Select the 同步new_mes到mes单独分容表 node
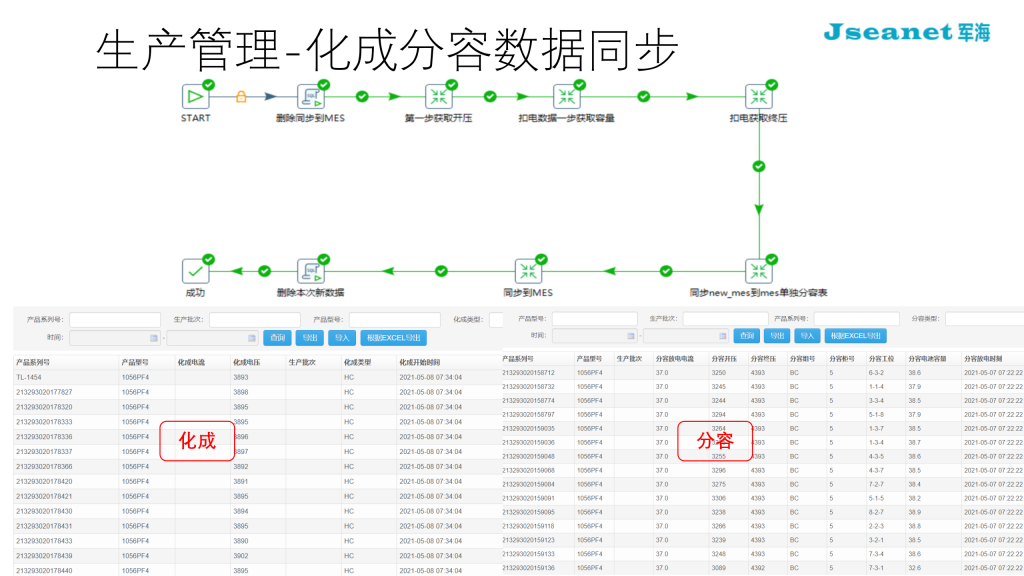This screenshot has height=576, width=1024. click(758, 271)
